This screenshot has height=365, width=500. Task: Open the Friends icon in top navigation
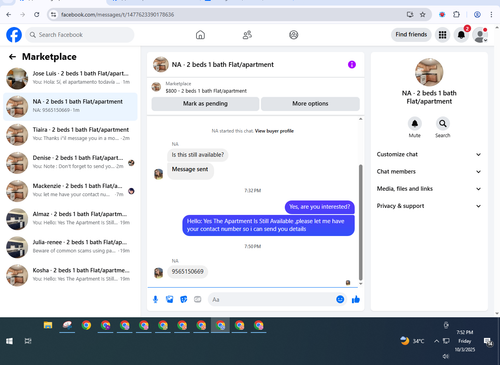click(x=247, y=35)
